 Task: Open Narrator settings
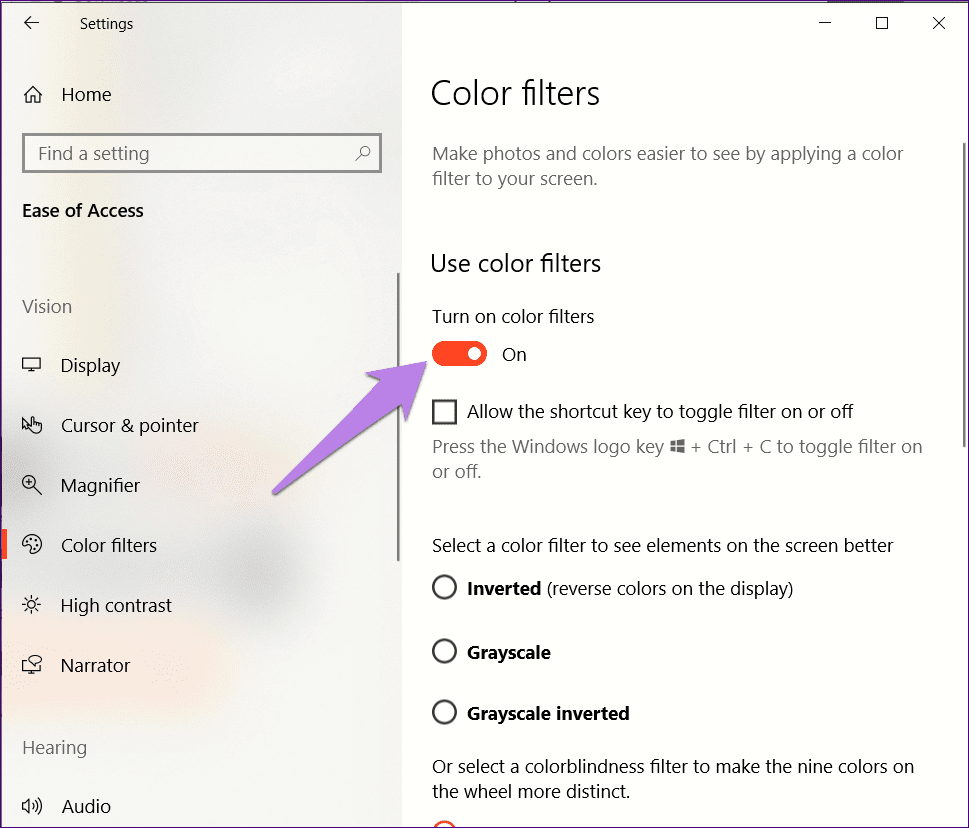click(95, 665)
